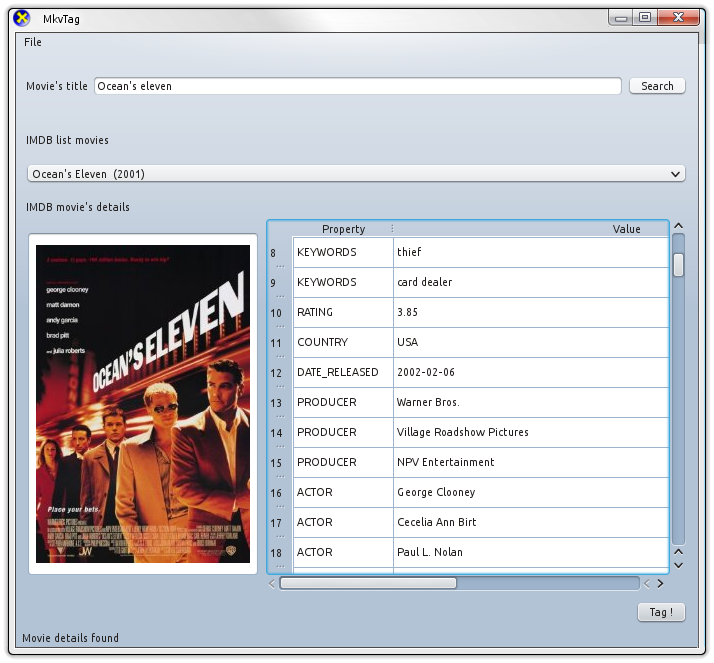Select the 'USA' value cell
The height and width of the screenshot is (663, 714).
pos(531,342)
